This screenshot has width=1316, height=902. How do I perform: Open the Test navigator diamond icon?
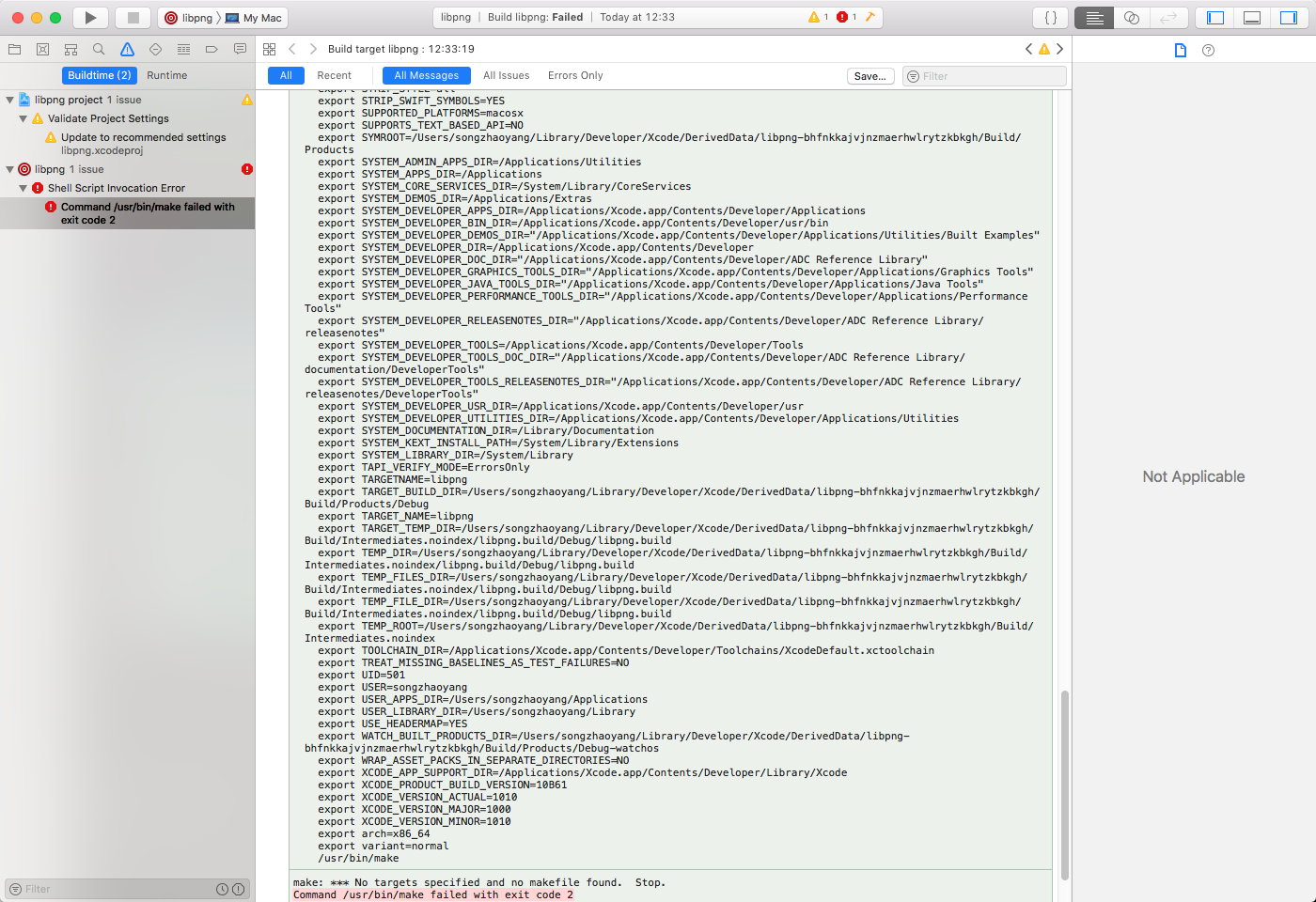click(x=155, y=49)
